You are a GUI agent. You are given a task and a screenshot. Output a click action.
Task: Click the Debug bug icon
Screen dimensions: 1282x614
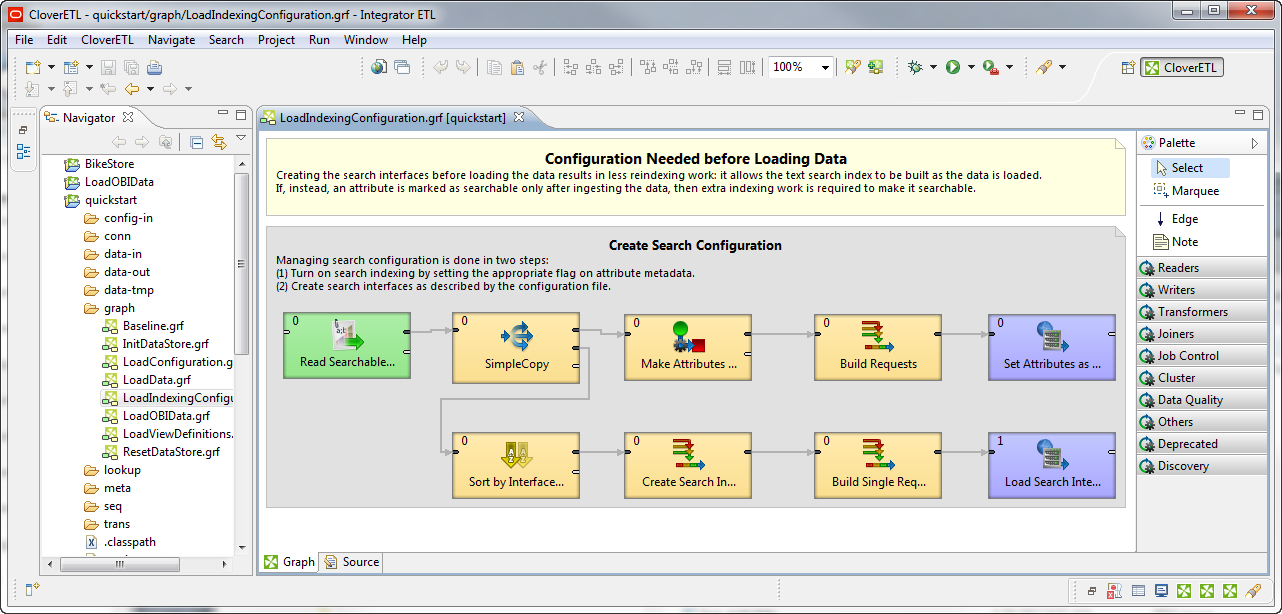click(x=915, y=67)
